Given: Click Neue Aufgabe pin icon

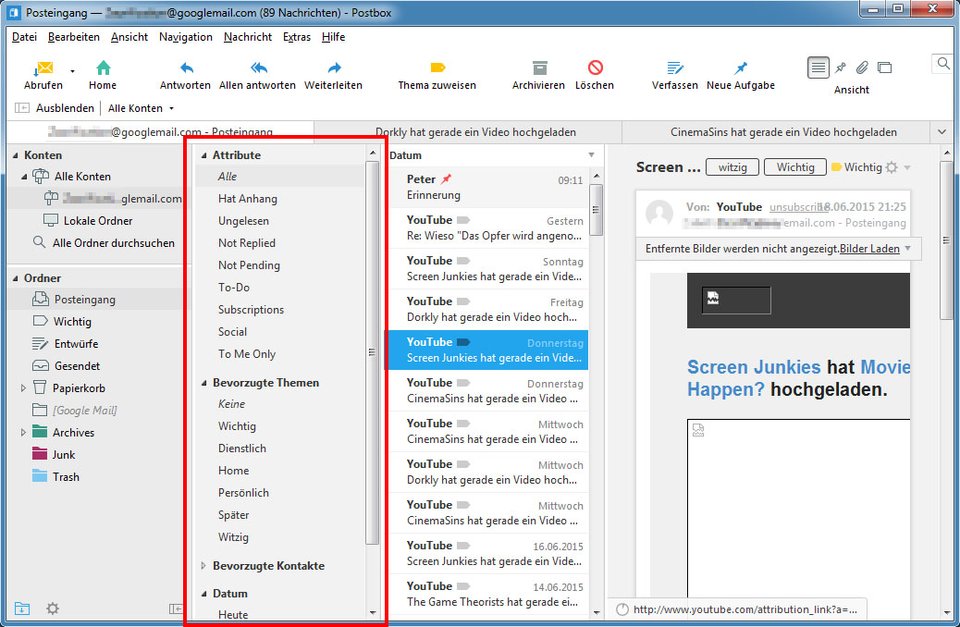Looking at the screenshot, I should 741,67.
